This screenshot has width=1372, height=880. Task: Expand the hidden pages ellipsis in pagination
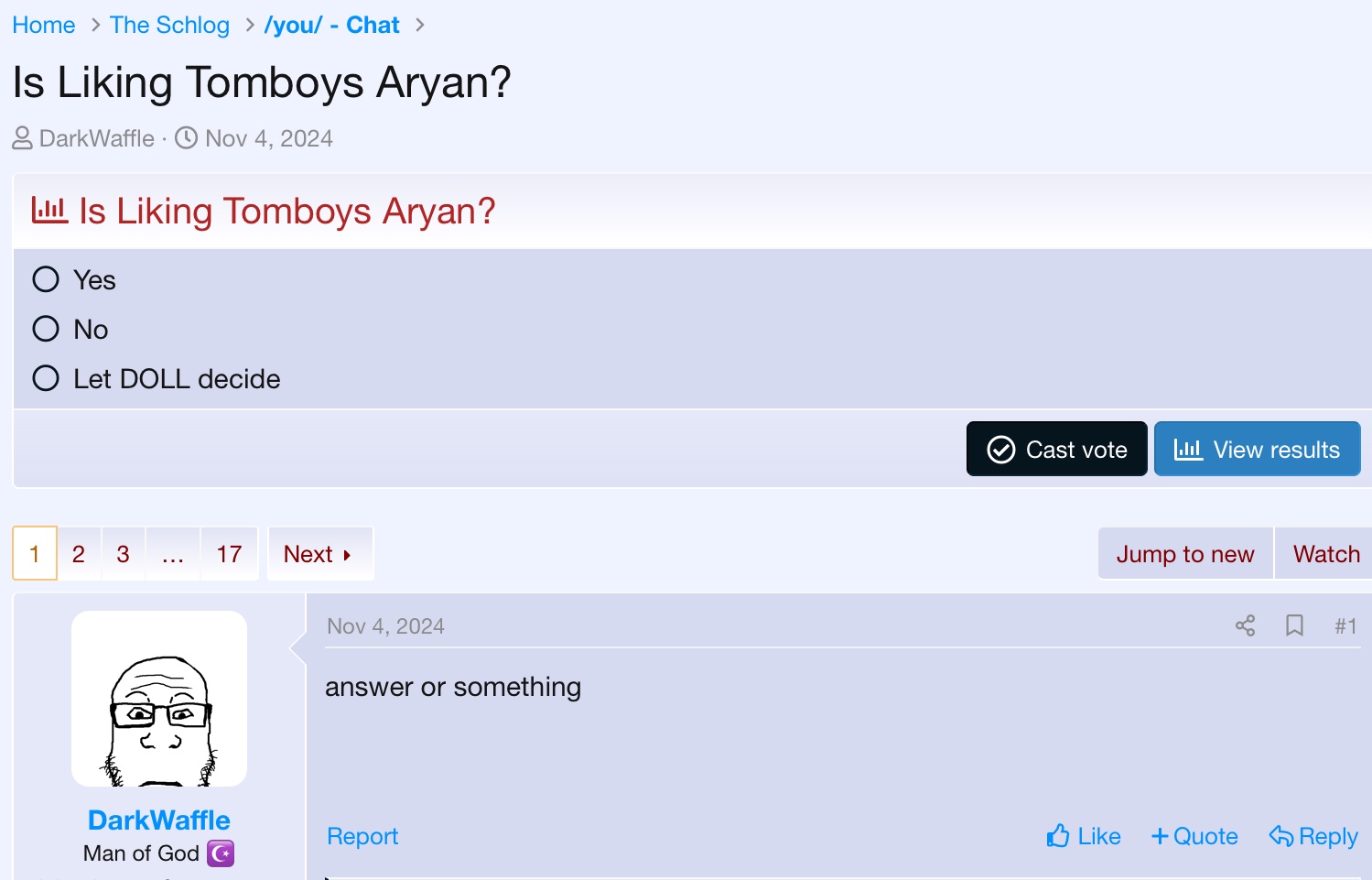173,554
